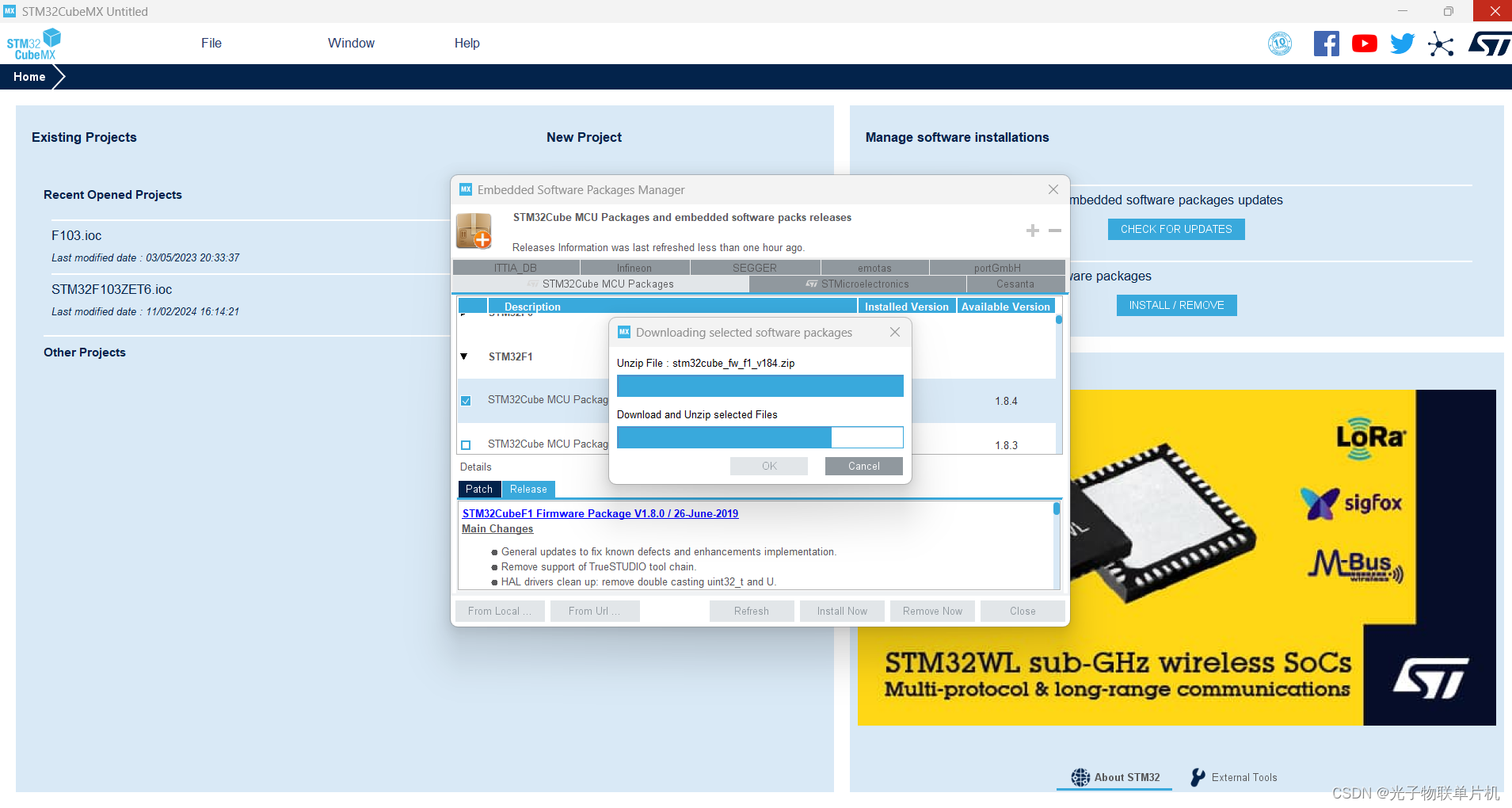Click the Unzip File progress bar
This screenshot has width=1512, height=808.
760,386
